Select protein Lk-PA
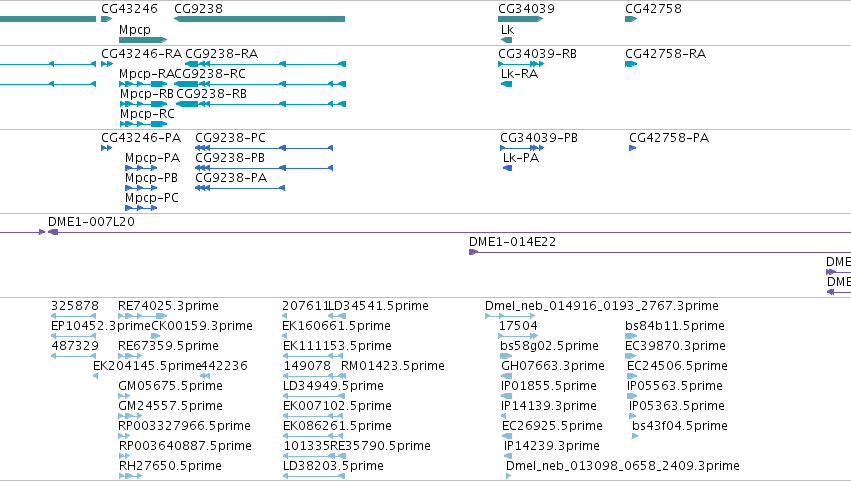This screenshot has width=851, height=481. (x=521, y=158)
